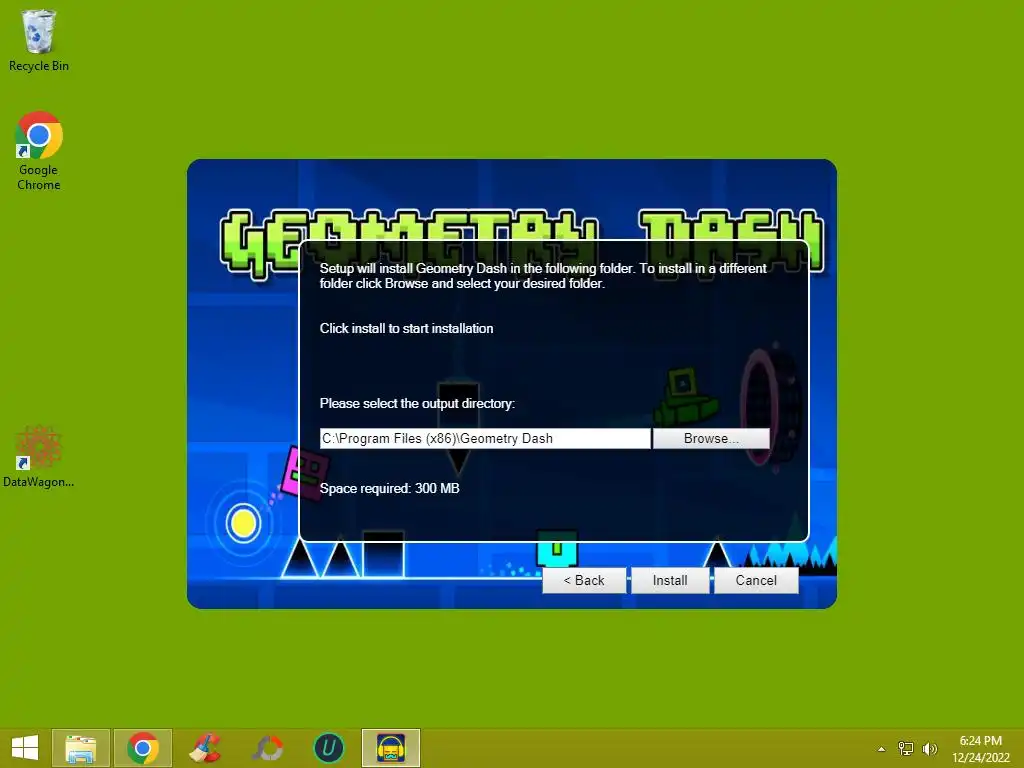This screenshot has height=768, width=1024.
Task: Click 'Please select the output directory:' label
Action: (x=417, y=404)
